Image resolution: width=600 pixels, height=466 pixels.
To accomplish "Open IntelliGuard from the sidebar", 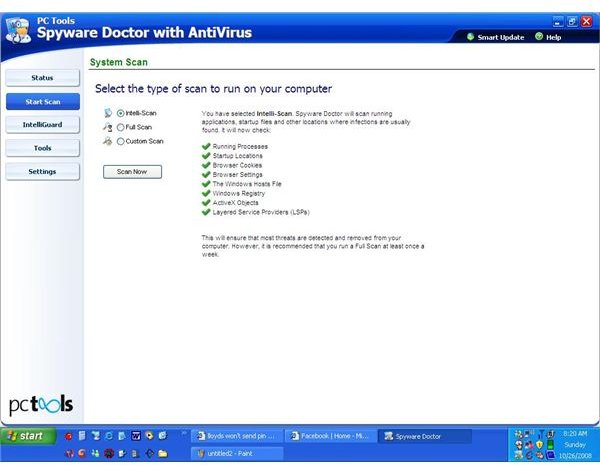I will coord(42,125).
